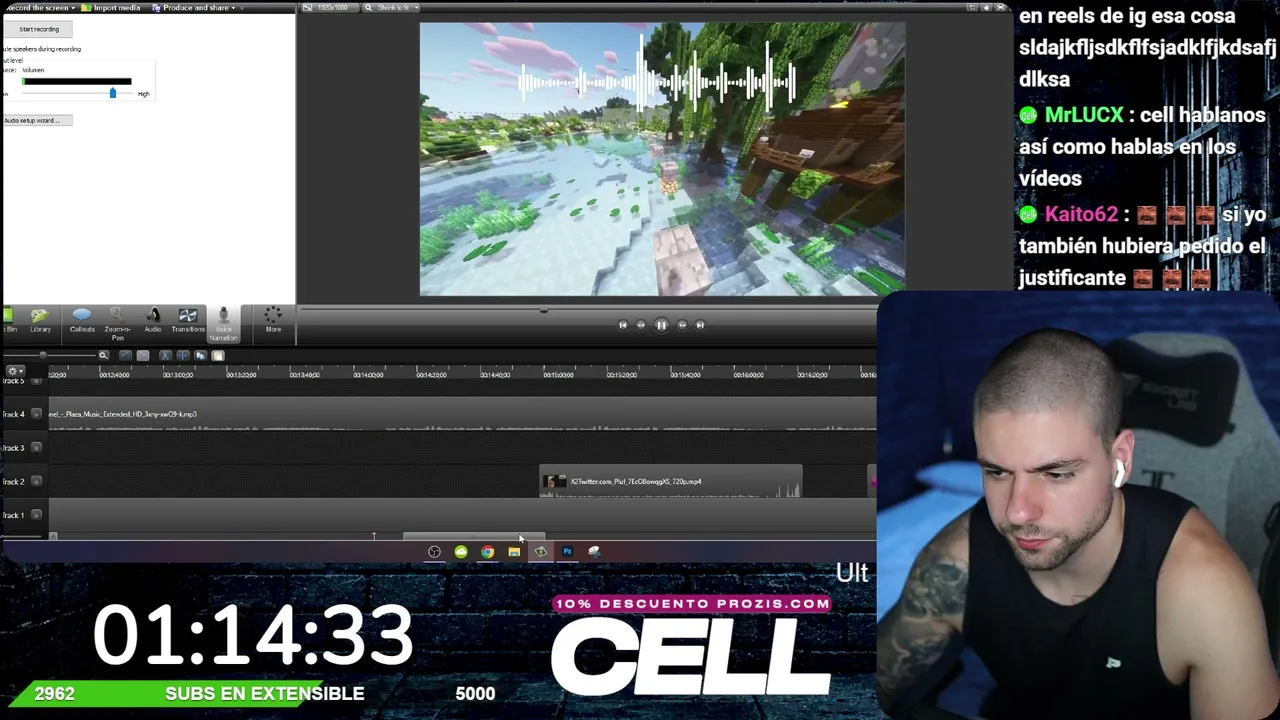Click Import media in the top toolbar
Image resolution: width=1280 pixels, height=720 pixels.
pyautogui.click(x=112, y=8)
